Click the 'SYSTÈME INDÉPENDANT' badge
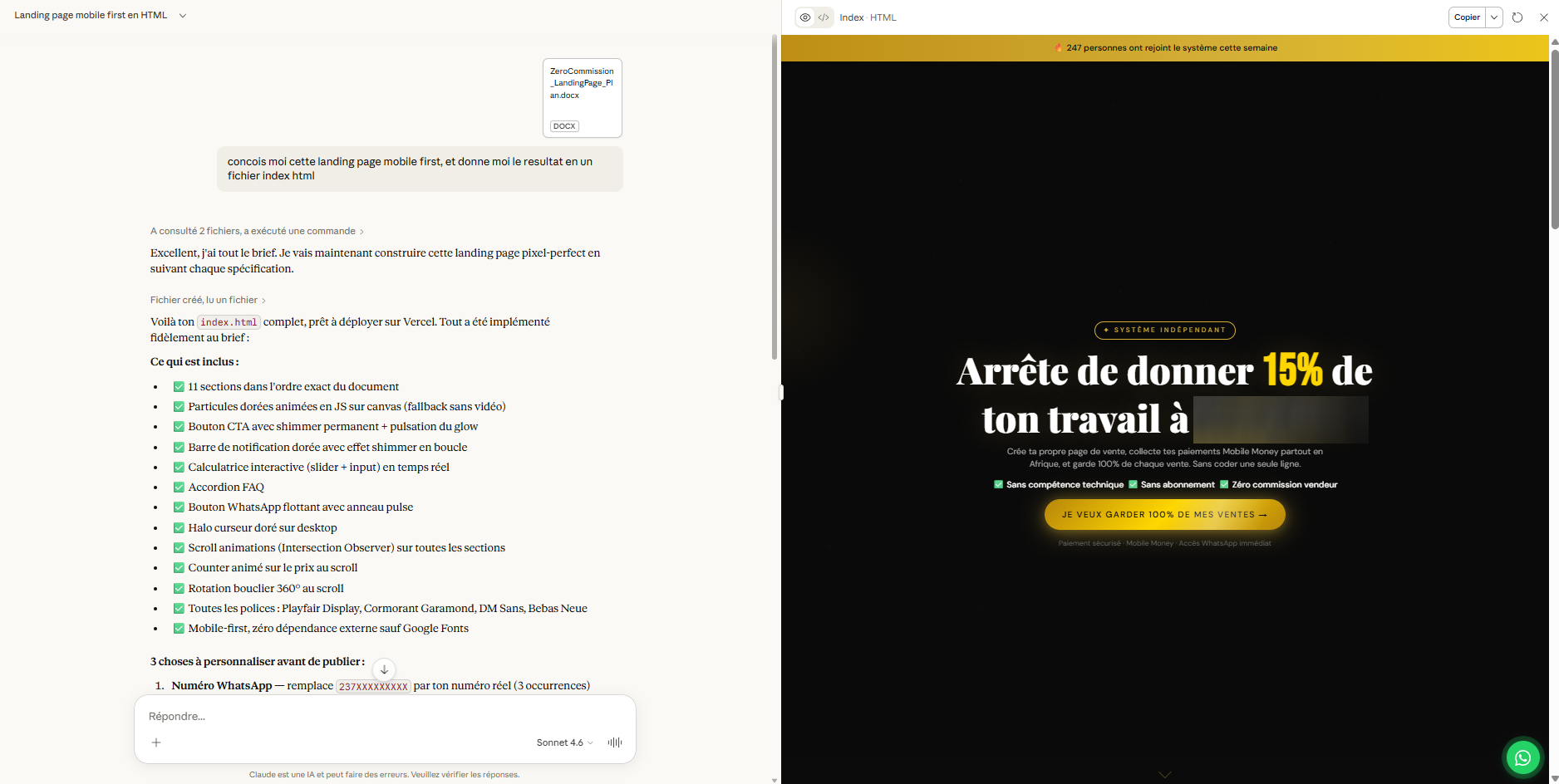This screenshot has height=784, width=1559. (x=1165, y=330)
